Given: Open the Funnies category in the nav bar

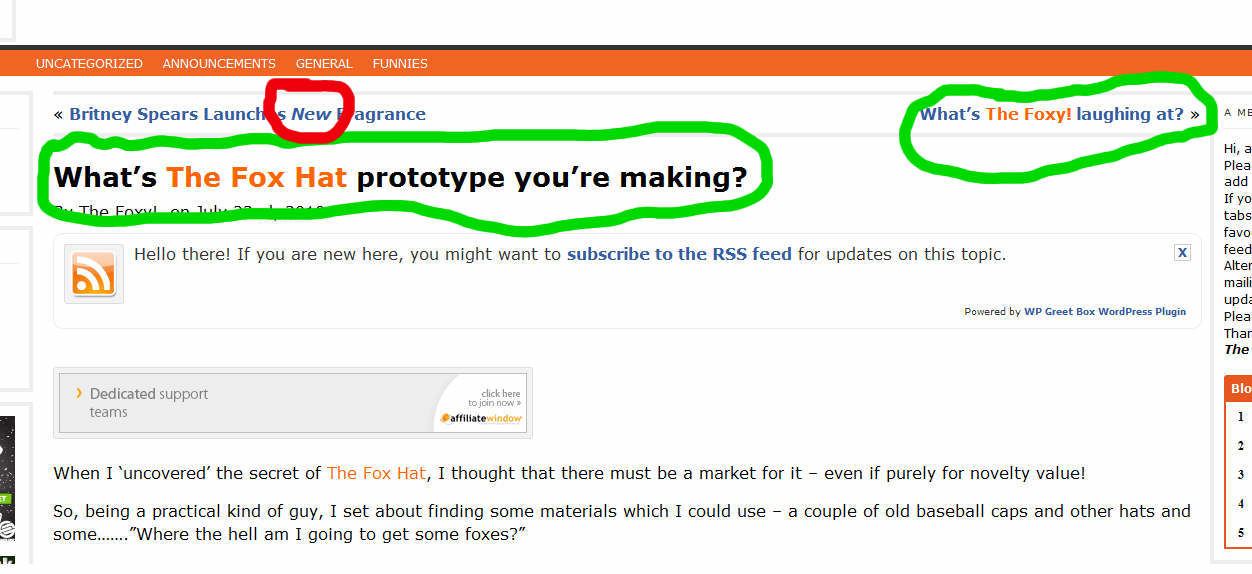Looking at the screenshot, I should 400,63.
